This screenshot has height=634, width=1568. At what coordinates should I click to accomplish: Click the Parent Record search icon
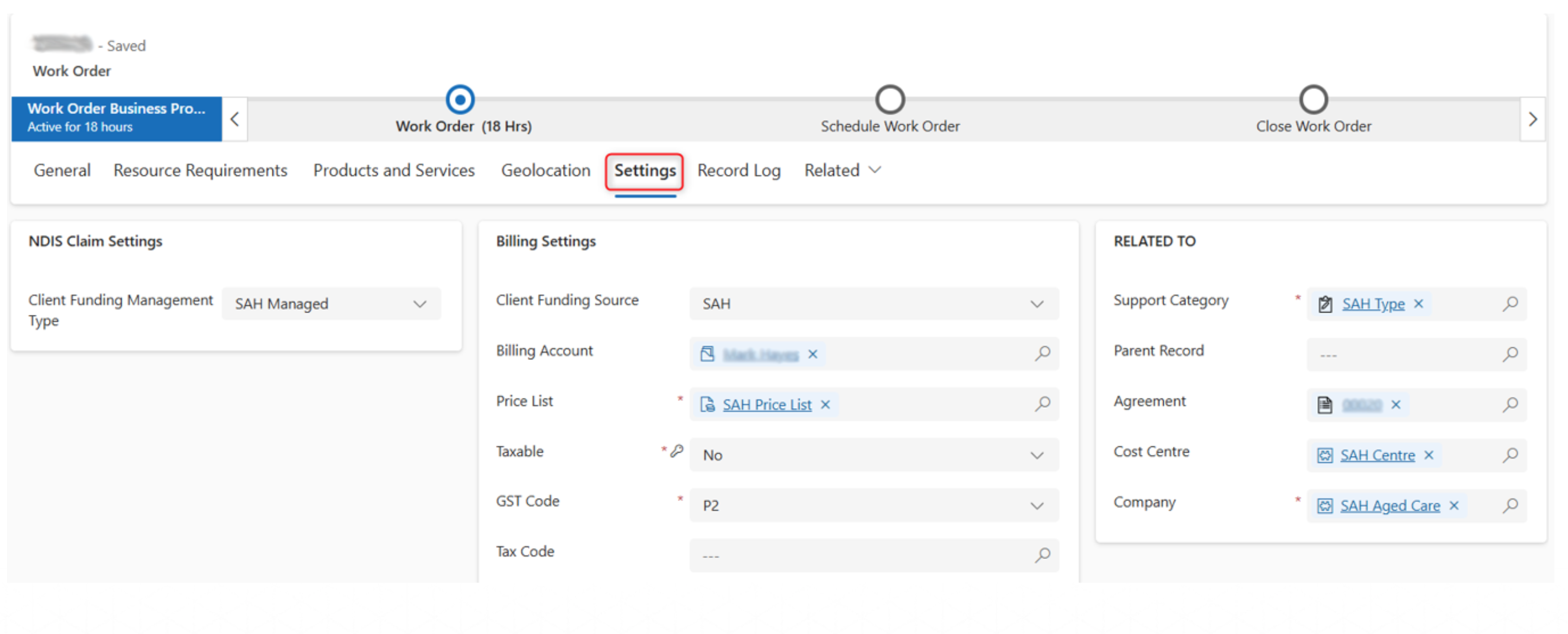(x=1509, y=354)
